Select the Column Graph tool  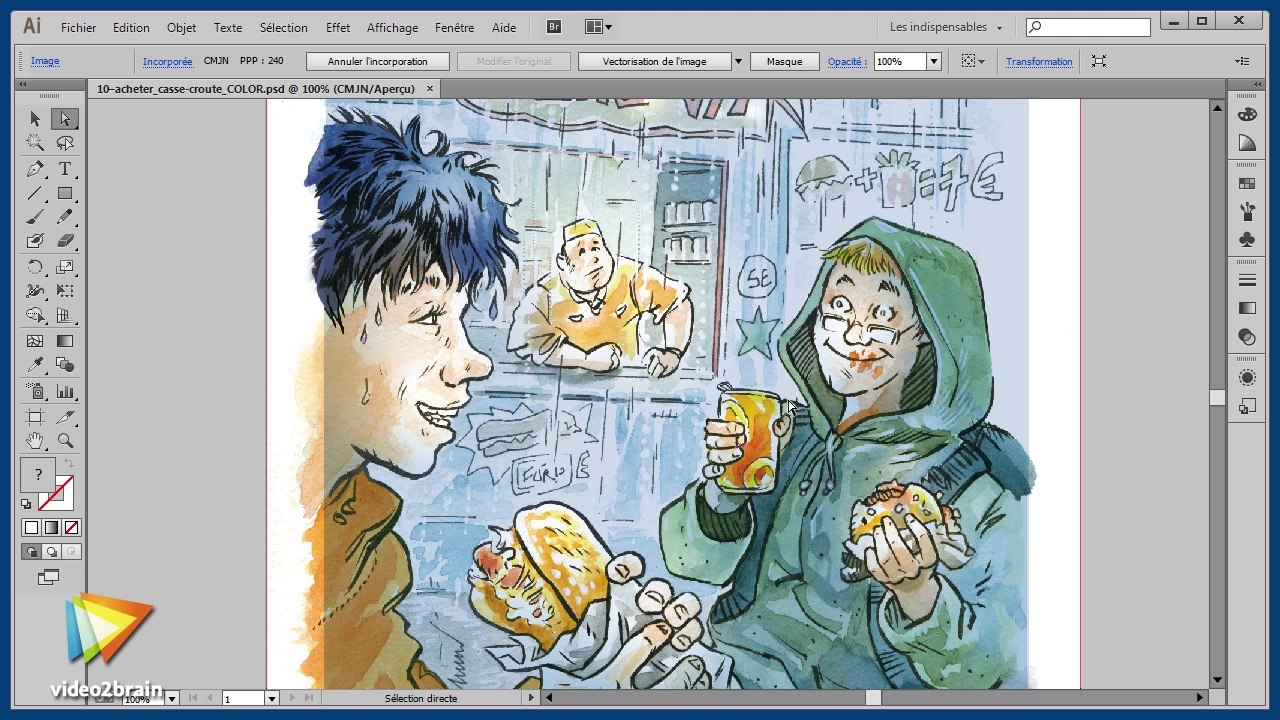pos(65,391)
